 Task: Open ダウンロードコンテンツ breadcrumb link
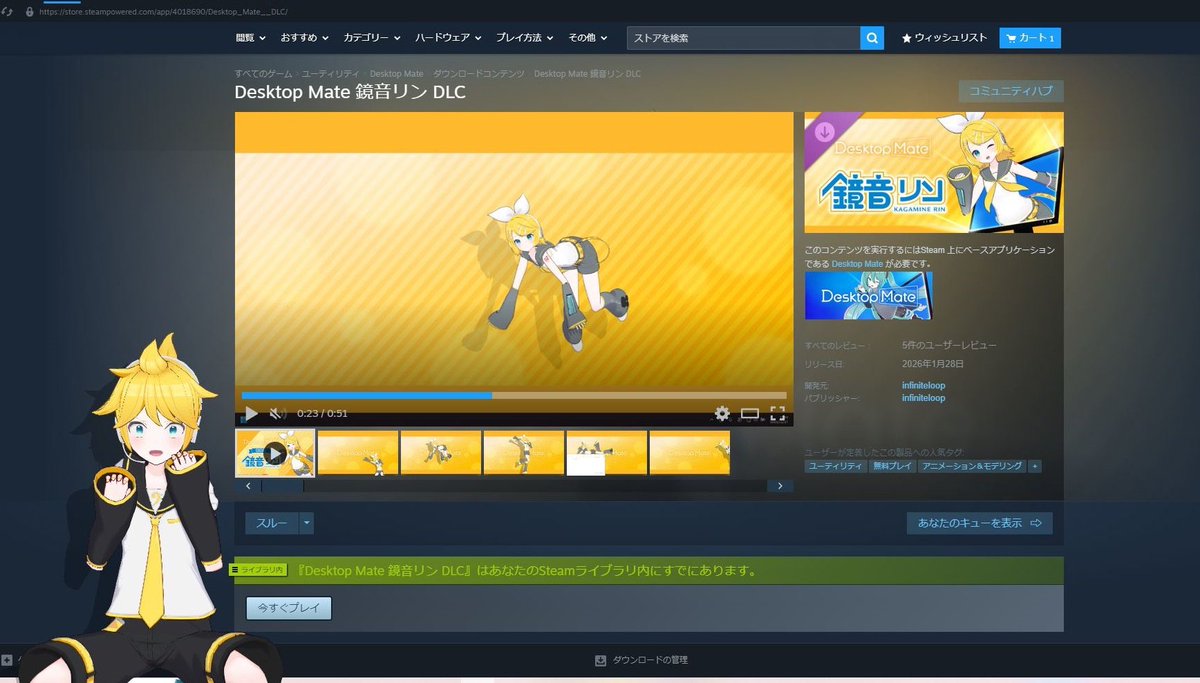pos(478,74)
